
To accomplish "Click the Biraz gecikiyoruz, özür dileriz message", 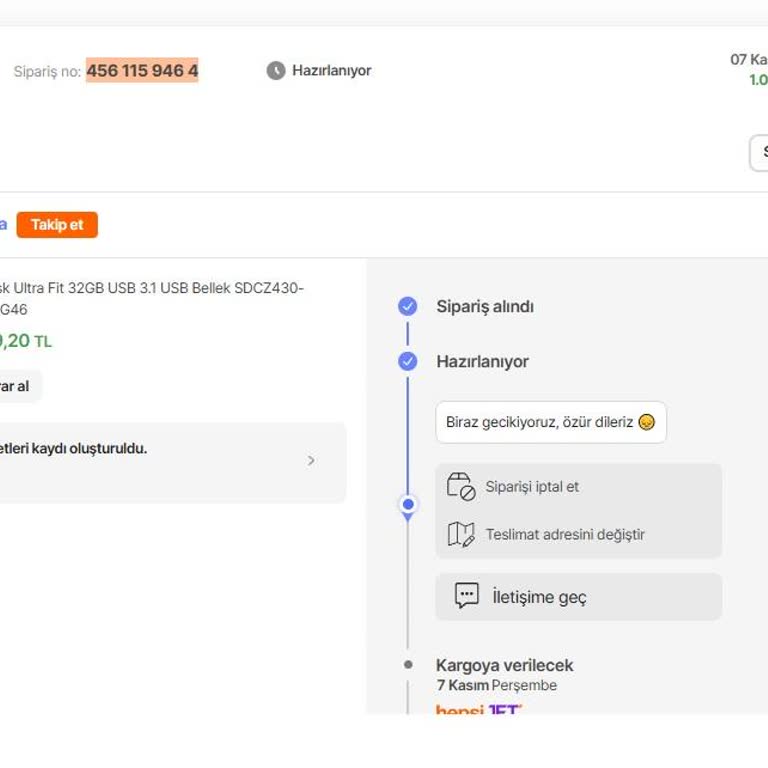I will click(x=551, y=422).
